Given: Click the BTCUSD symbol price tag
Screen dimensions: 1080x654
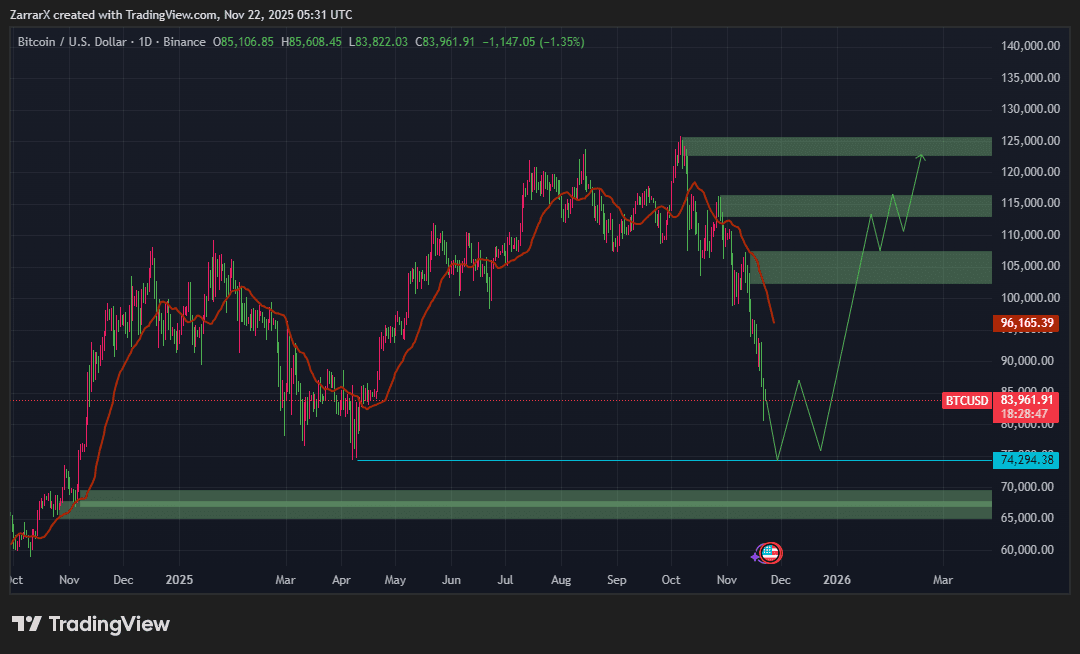Looking at the screenshot, I should tap(966, 401).
